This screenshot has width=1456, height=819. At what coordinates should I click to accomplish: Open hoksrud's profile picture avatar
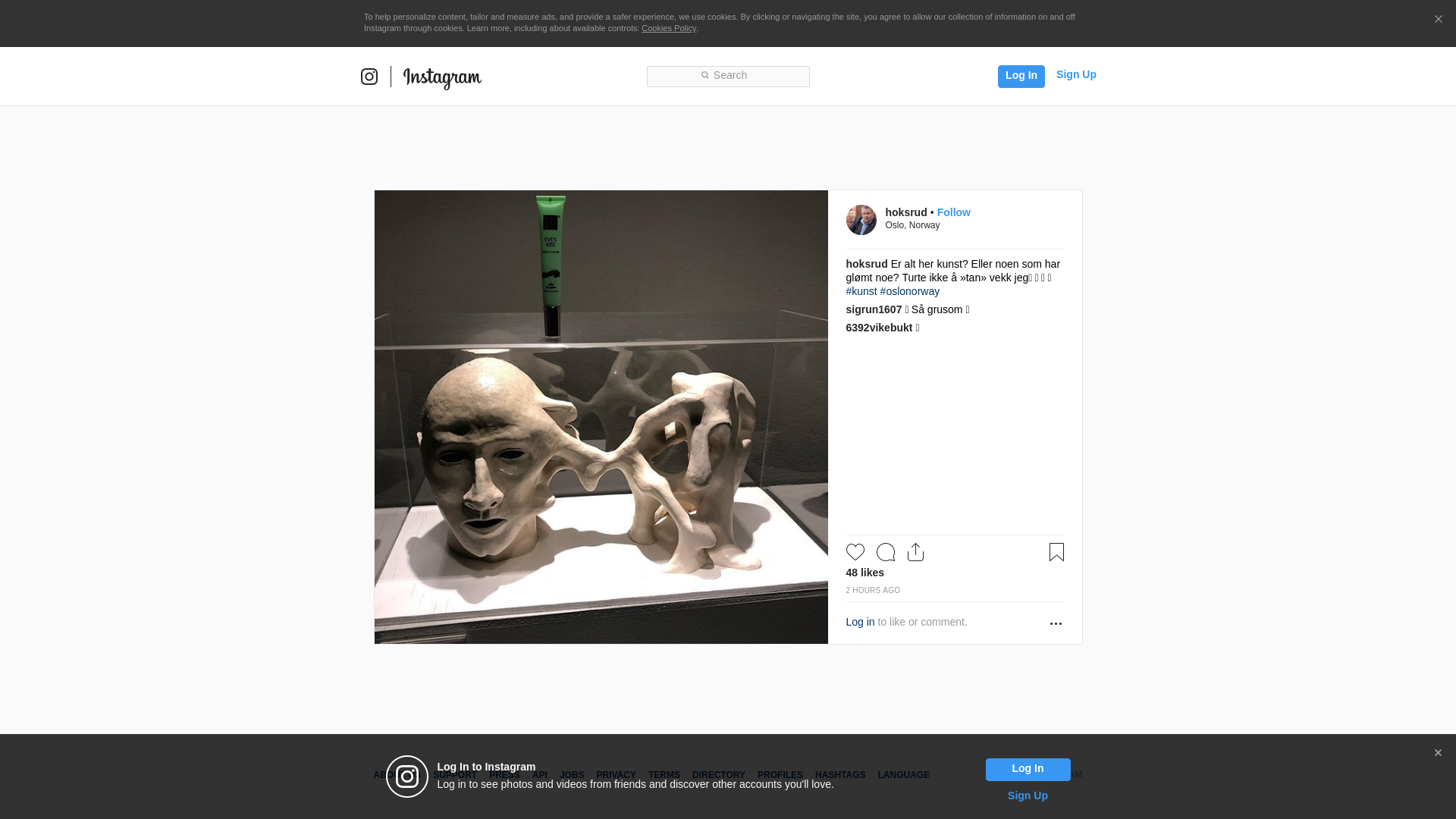click(x=861, y=220)
